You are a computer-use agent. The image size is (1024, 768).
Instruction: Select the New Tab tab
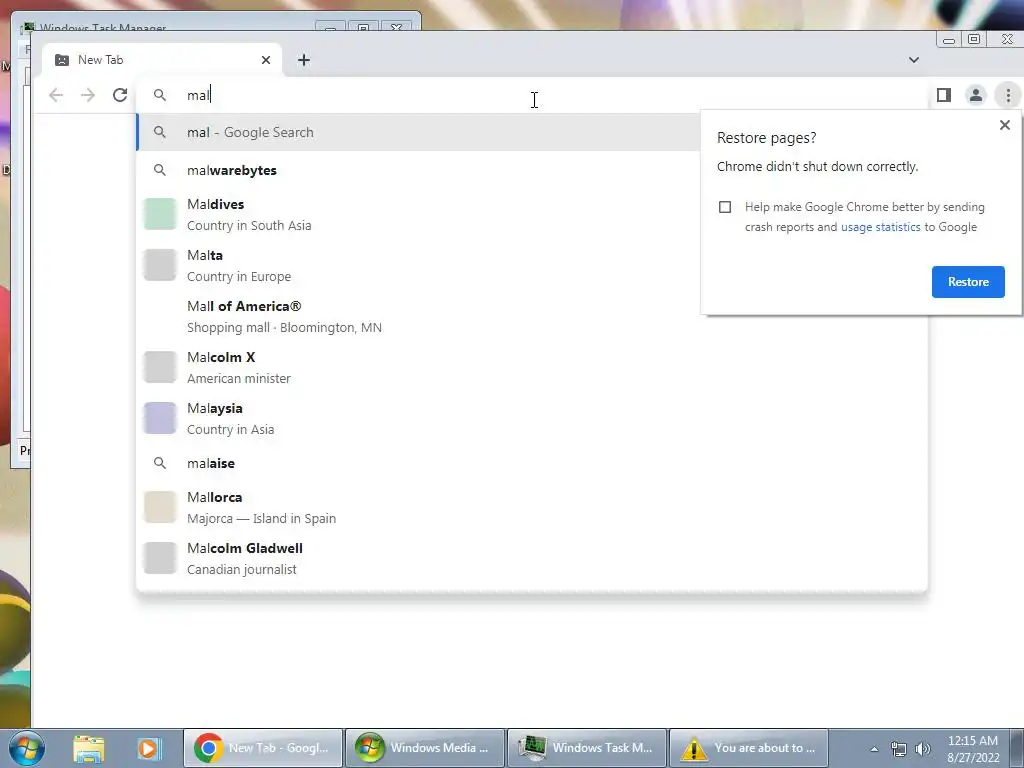(x=162, y=60)
